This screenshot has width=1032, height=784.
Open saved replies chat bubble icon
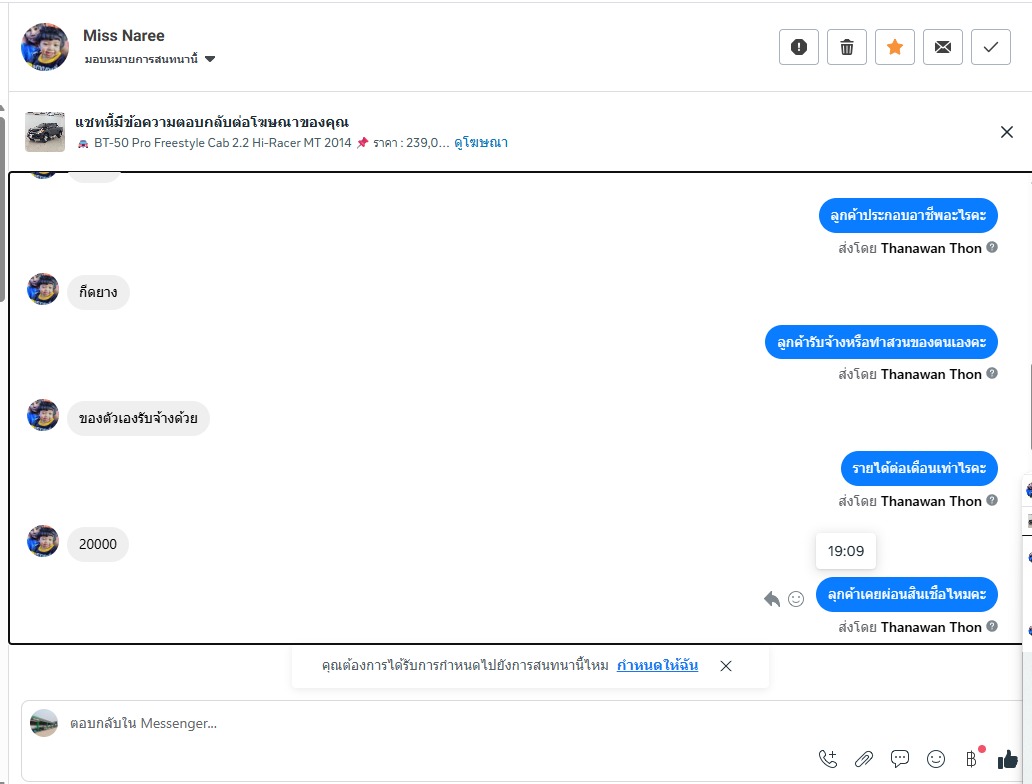pos(900,759)
